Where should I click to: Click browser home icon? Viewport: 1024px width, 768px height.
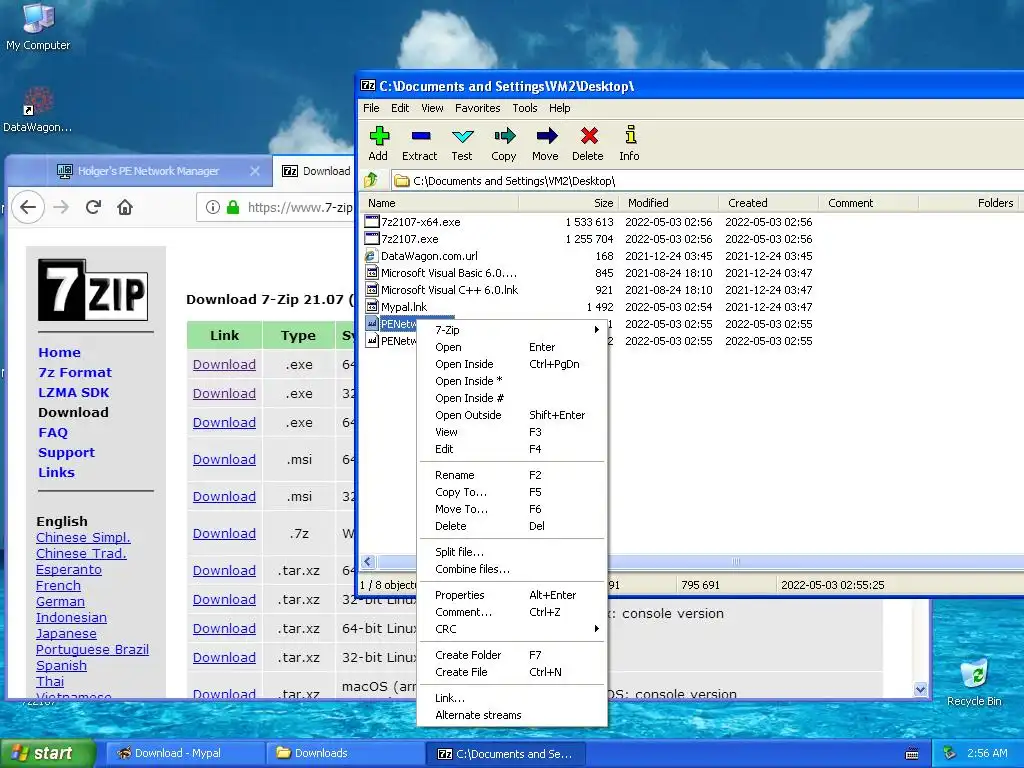[125, 208]
